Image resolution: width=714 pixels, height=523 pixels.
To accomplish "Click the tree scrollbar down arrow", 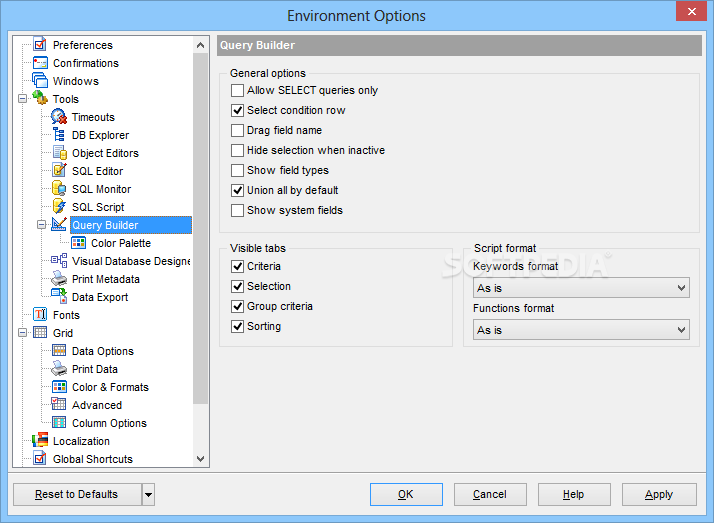I will 200,458.
